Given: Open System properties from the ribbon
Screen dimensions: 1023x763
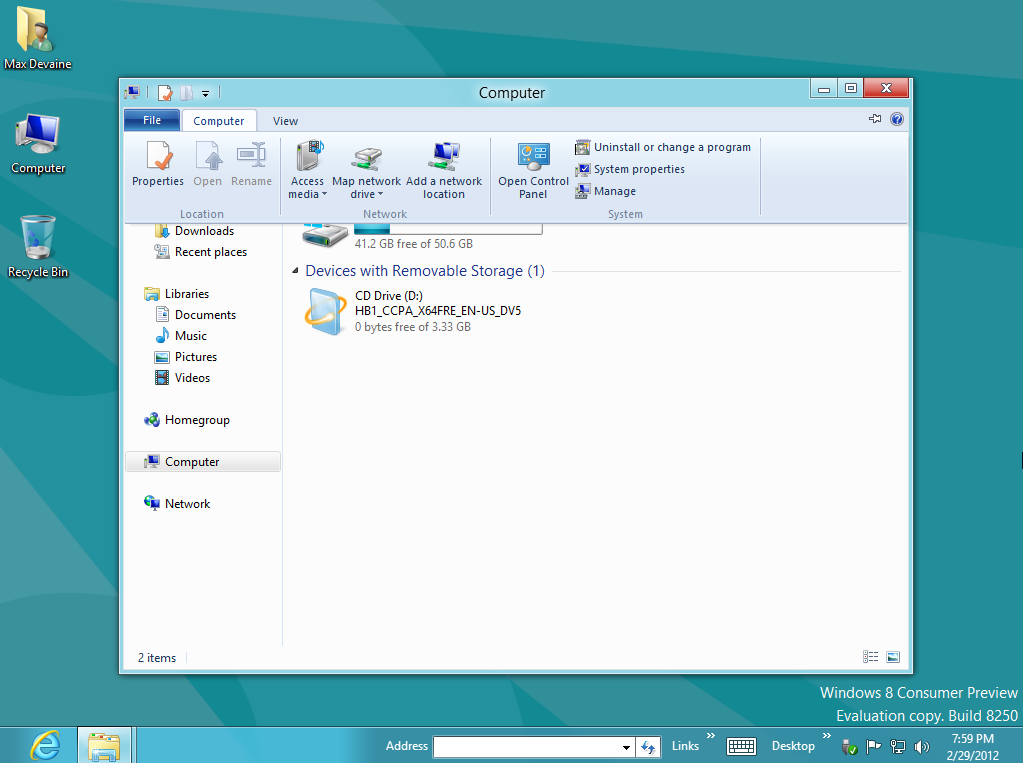Looking at the screenshot, I should coord(630,169).
